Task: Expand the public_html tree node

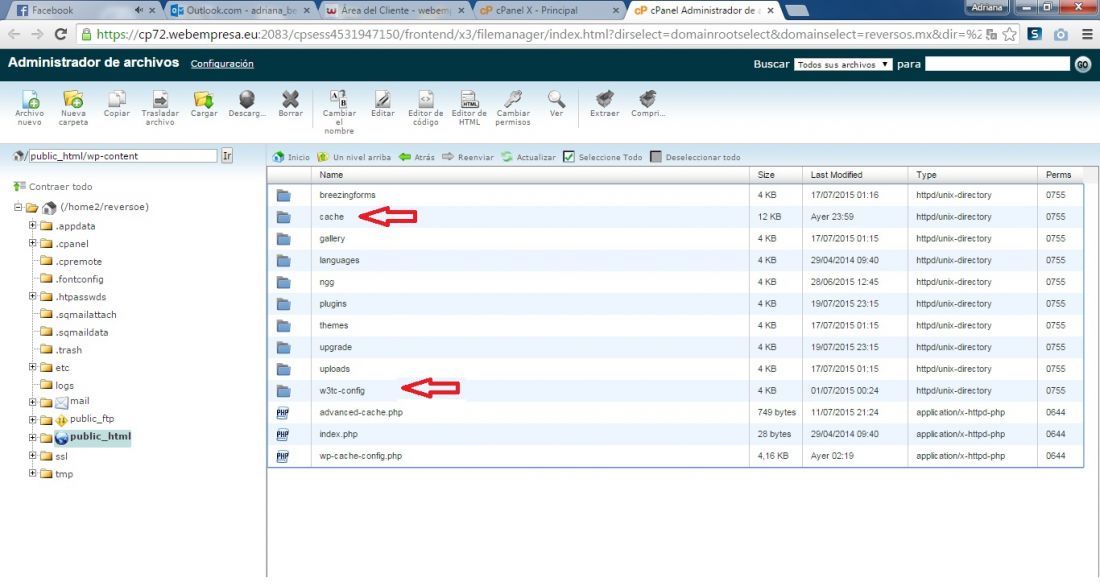Action: pyautogui.click(x=32, y=437)
